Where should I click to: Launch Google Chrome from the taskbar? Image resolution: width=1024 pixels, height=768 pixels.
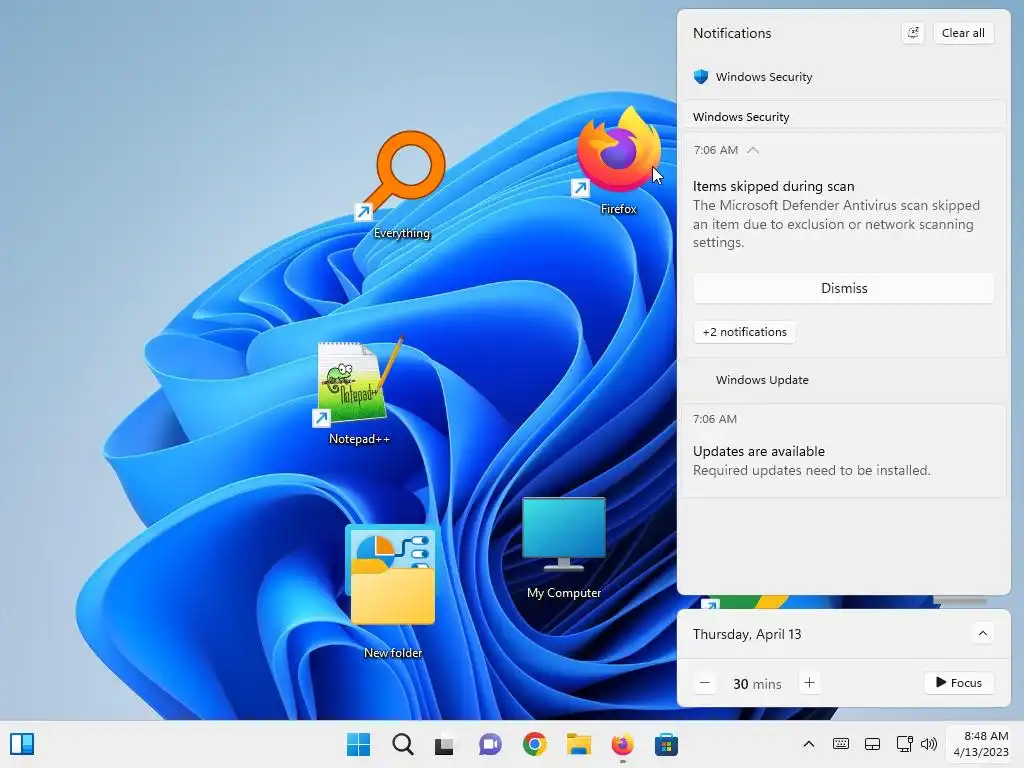point(534,744)
